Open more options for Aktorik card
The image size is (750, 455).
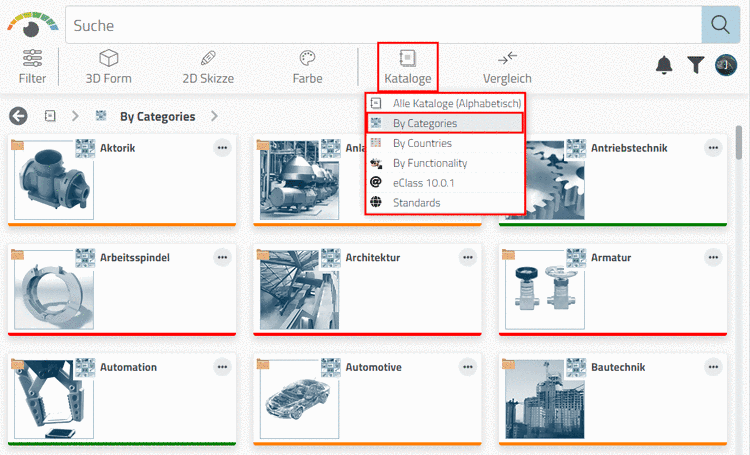(222, 148)
